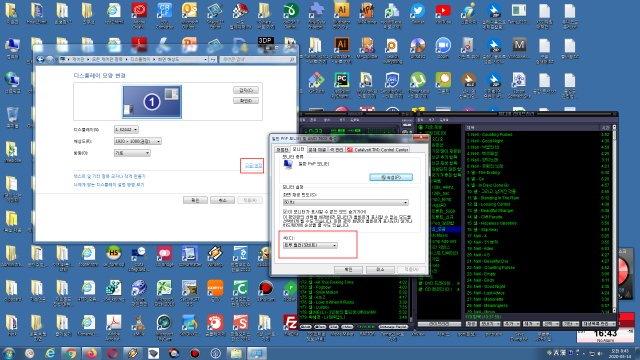
Task: Click the Detect button in display settings
Action: click(x=246, y=90)
